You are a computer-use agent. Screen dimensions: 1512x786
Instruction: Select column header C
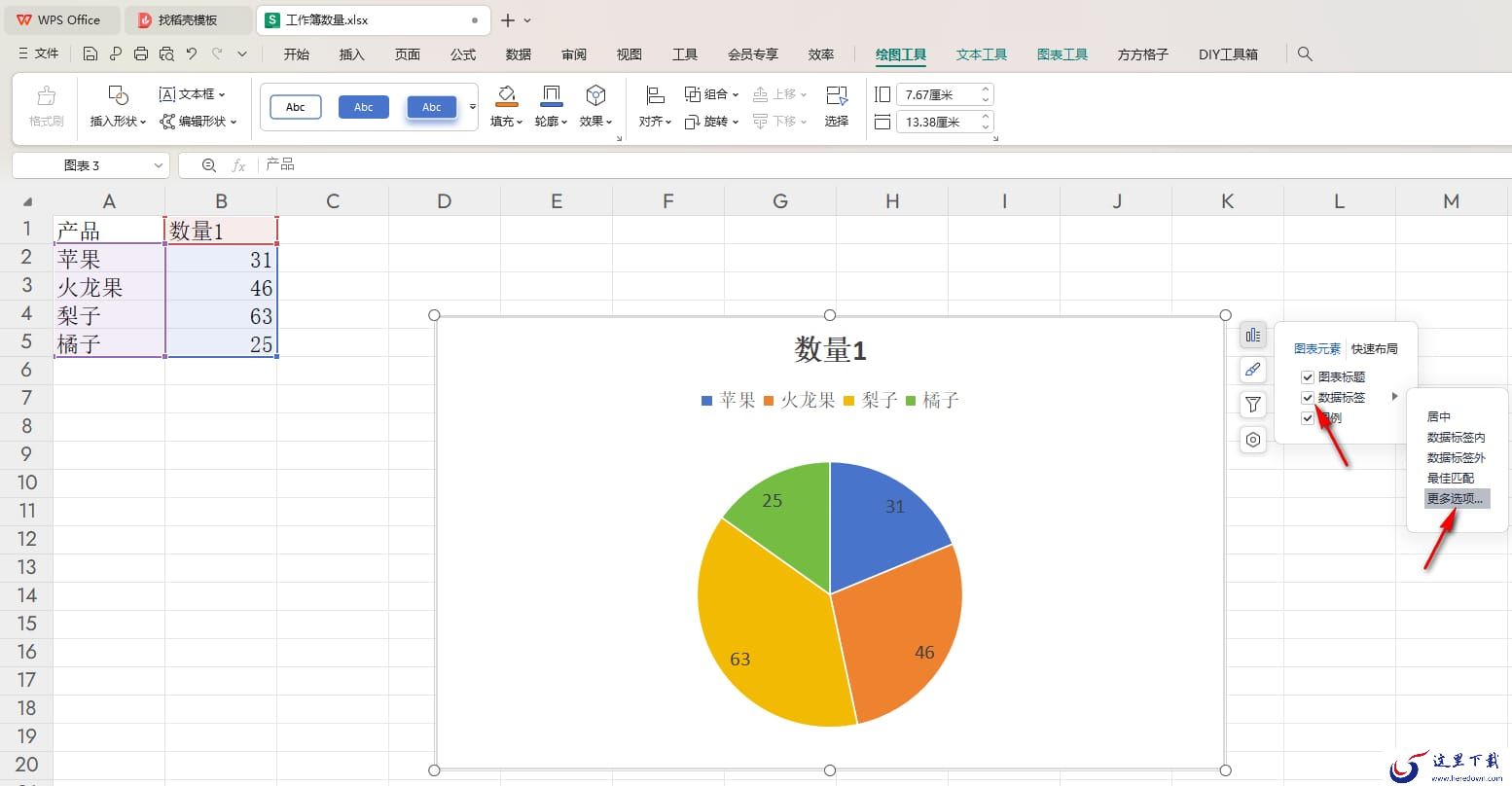point(333,201)
